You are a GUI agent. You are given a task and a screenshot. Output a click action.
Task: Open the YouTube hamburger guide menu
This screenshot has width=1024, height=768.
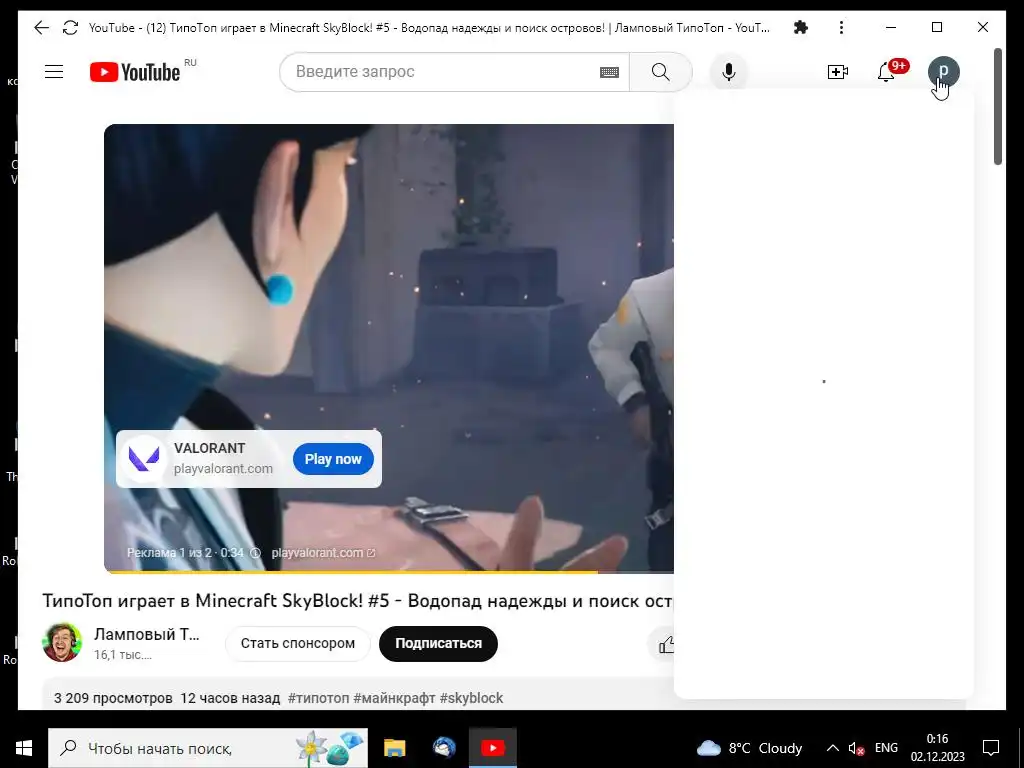click(54, 72)
